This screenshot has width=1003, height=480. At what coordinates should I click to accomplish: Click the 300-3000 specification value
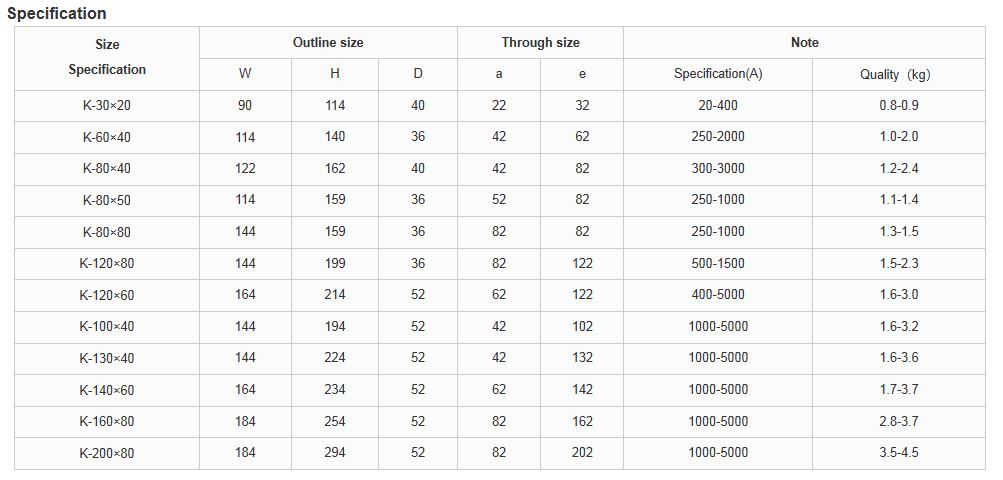click(718, 169)
